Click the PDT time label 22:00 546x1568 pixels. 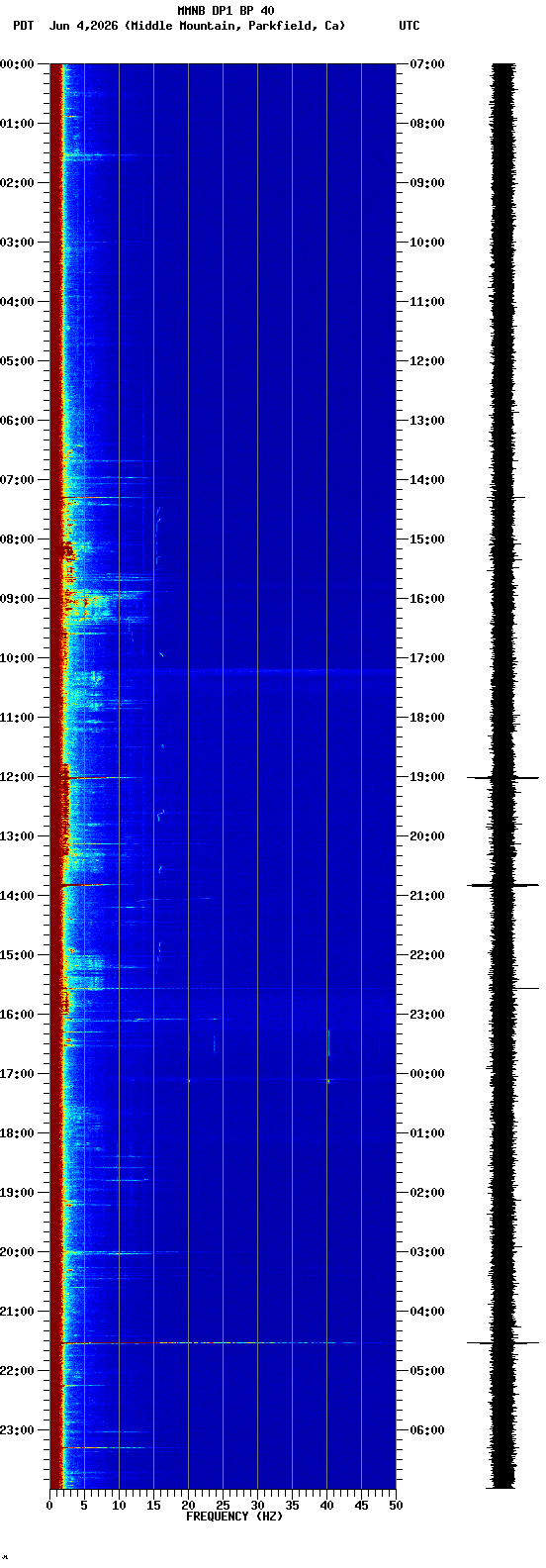17,1371
